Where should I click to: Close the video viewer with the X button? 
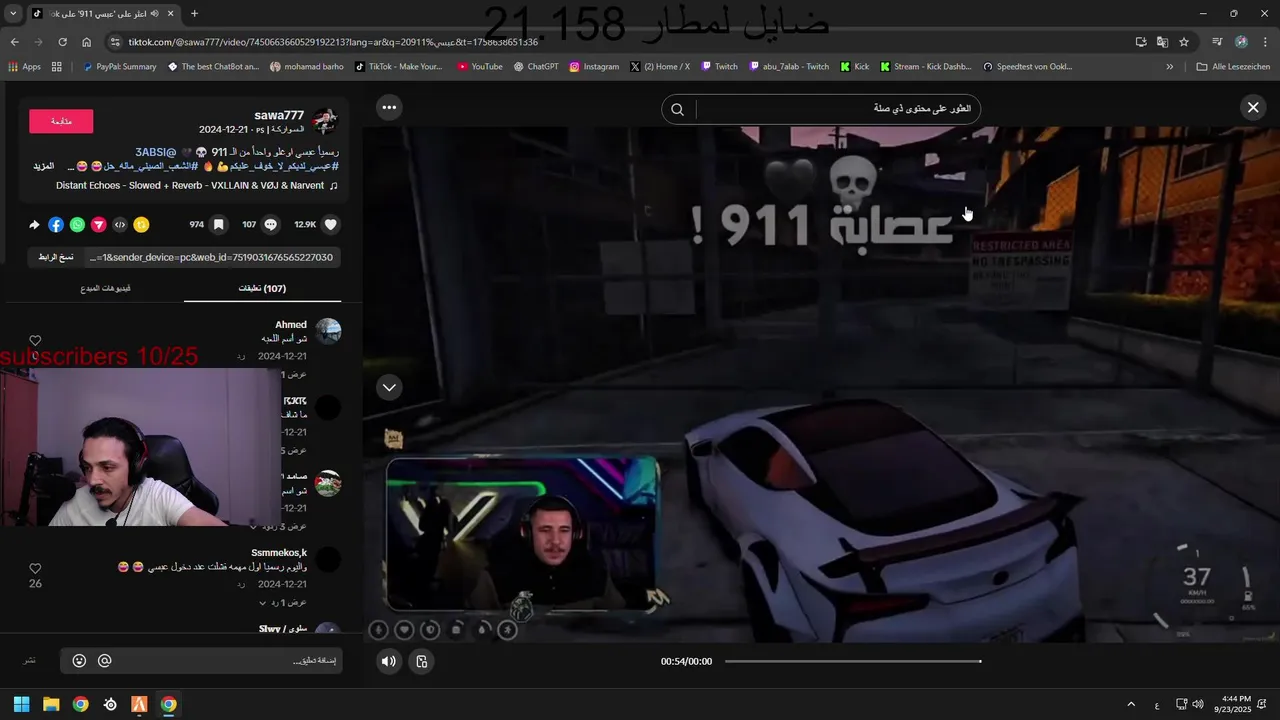click(1253, 107)
